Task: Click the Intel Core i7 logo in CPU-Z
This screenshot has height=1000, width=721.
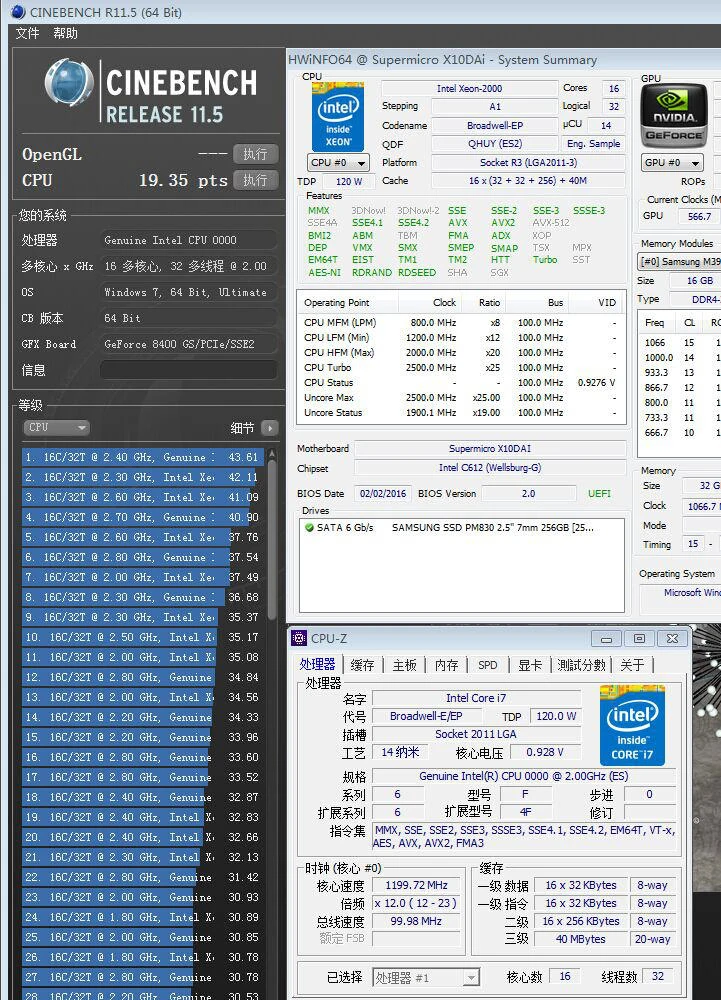Action: (632, 726)
